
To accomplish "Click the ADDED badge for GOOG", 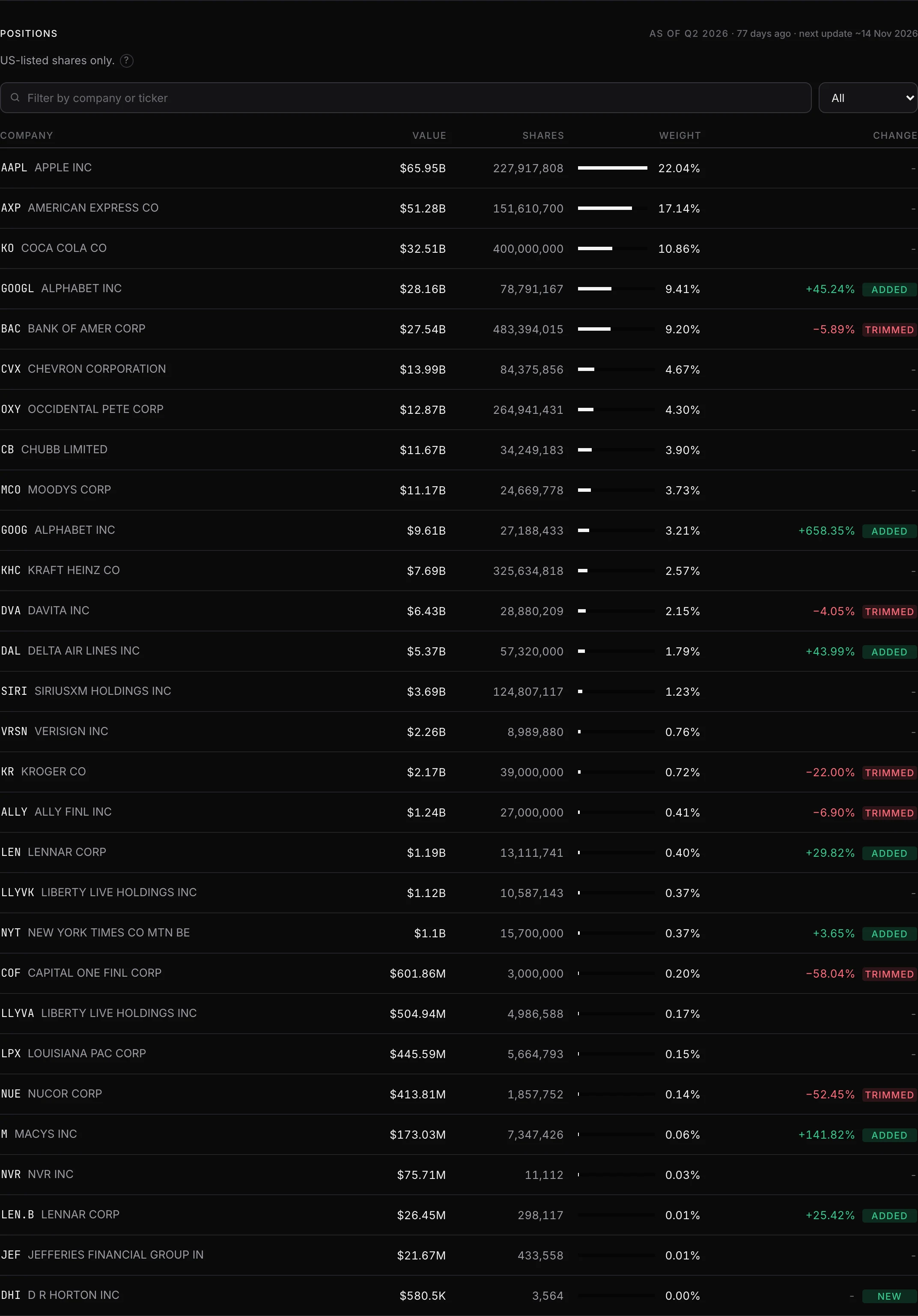I will point(889,531).
